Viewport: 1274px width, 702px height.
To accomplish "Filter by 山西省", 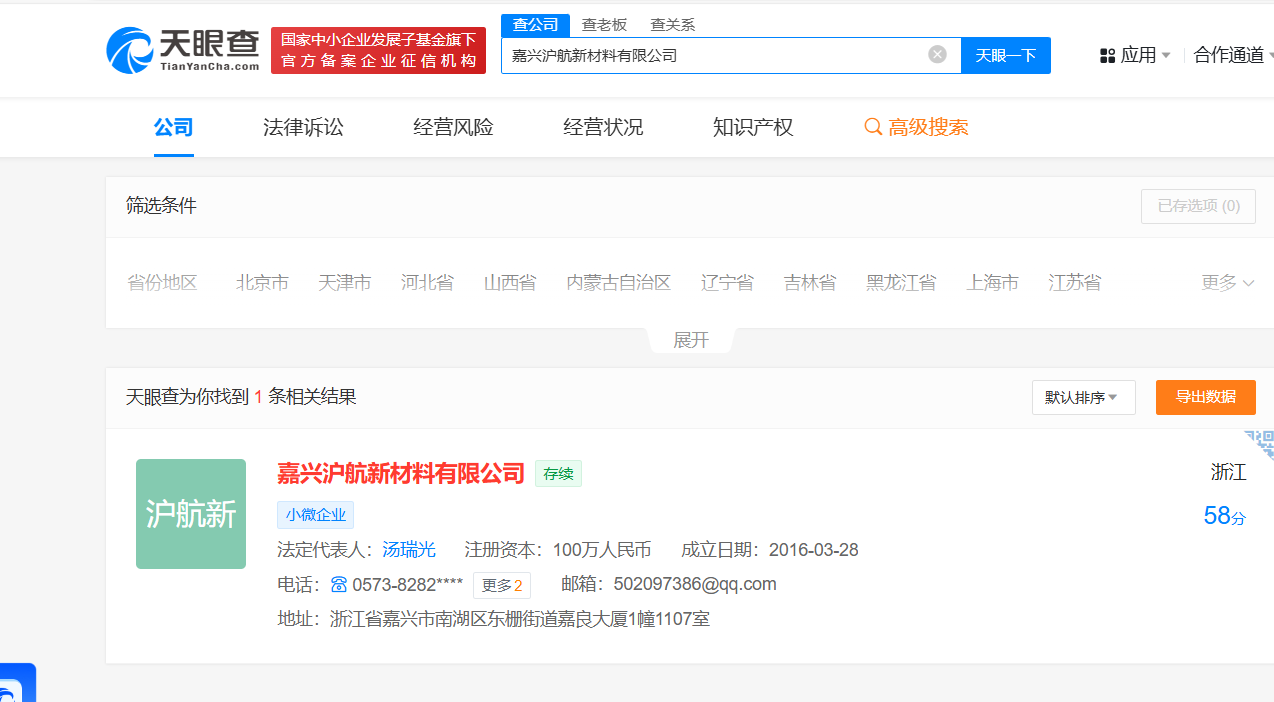I will point(510,283).
